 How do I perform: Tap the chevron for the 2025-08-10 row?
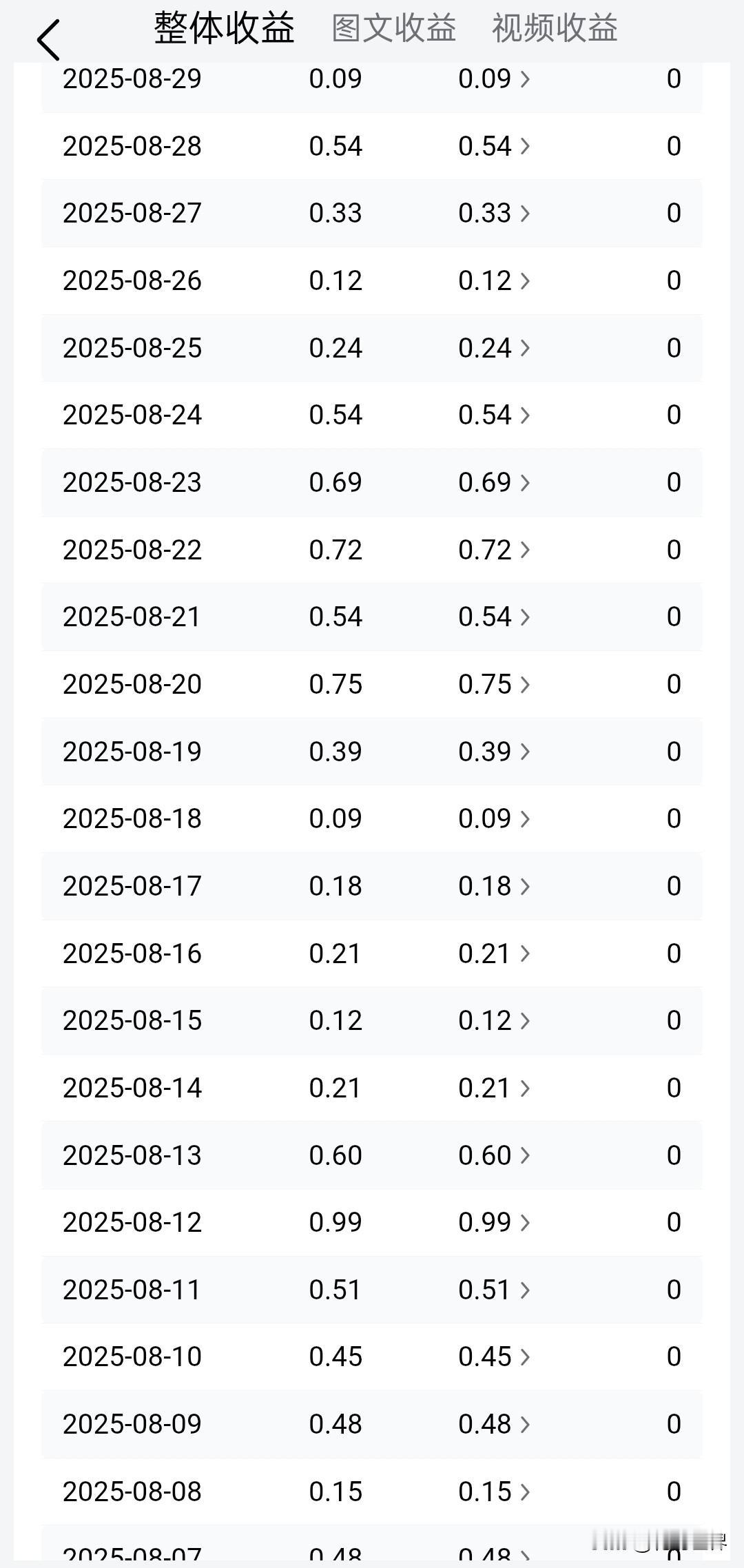[x=525, y=1356]
